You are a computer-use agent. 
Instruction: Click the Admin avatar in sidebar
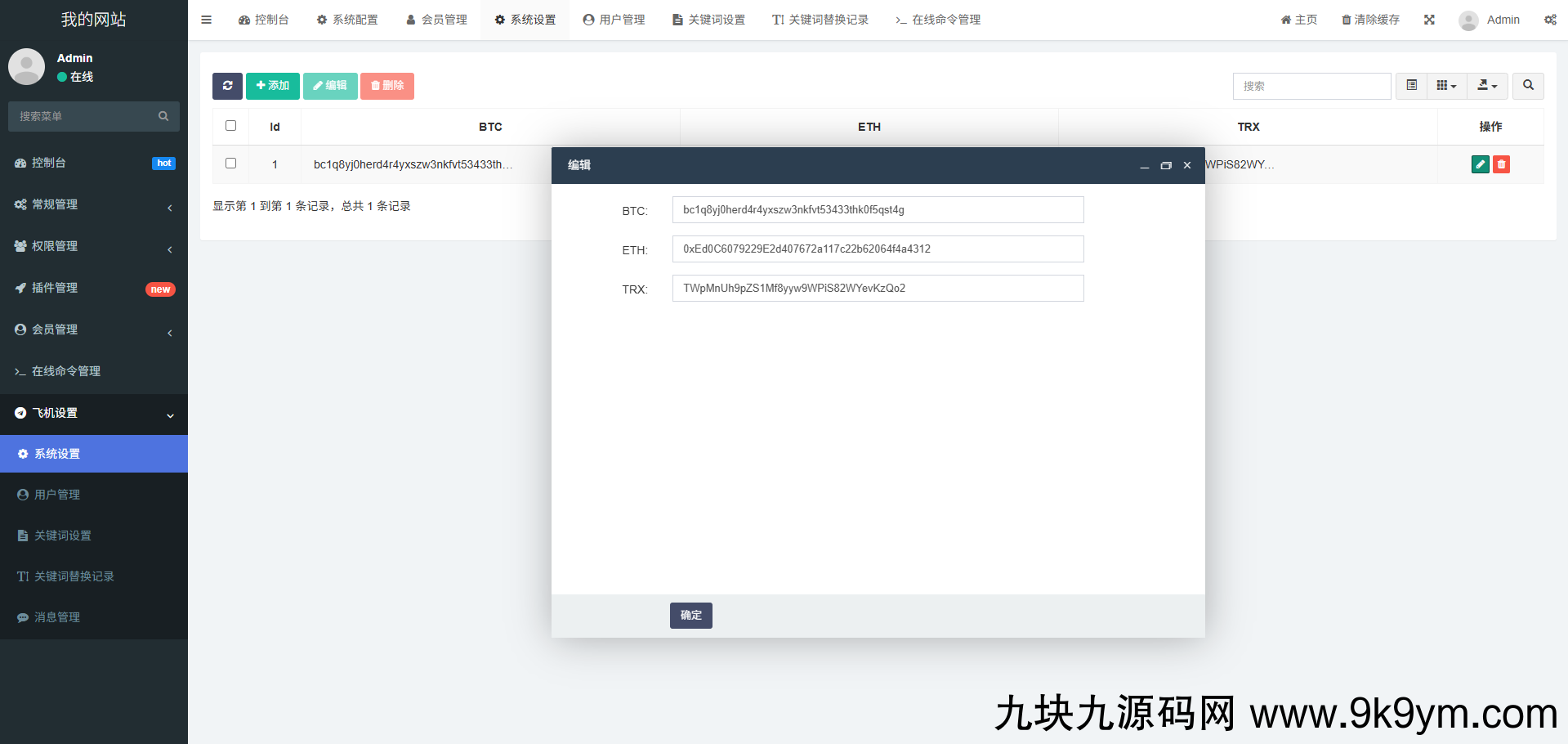26,67
